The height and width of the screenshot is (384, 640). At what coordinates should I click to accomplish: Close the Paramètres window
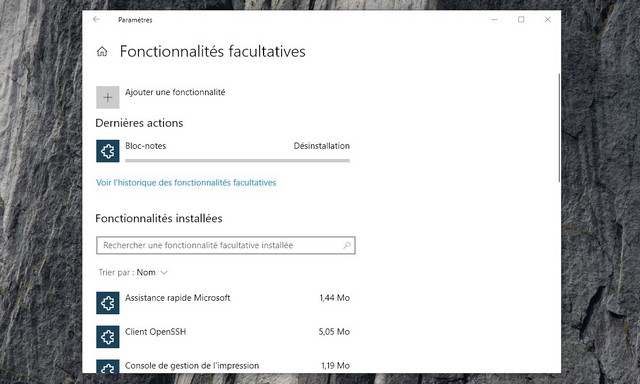click(548, 19)
